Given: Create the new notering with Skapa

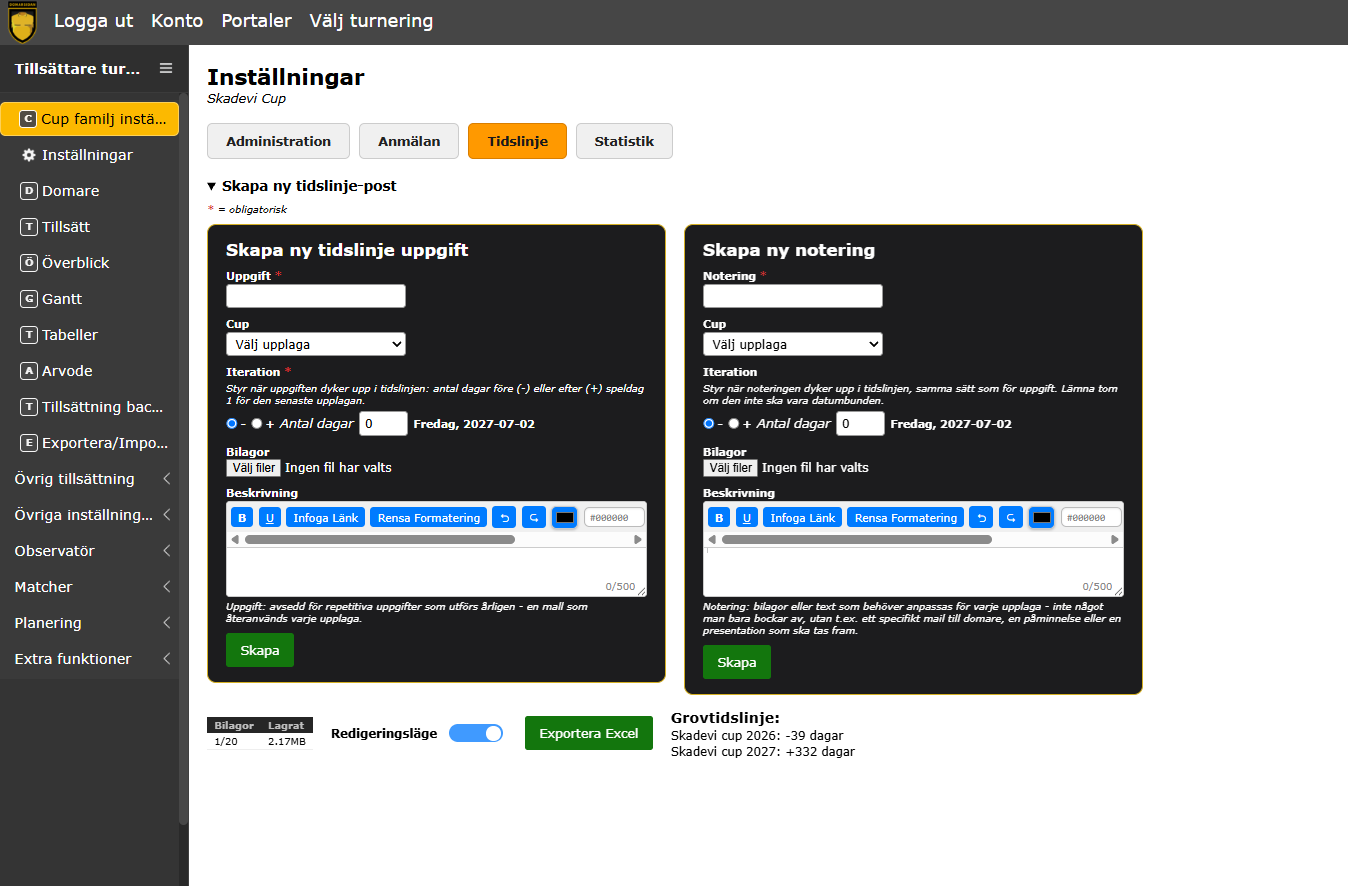Looking at the screenshot, I should (737, 662).
